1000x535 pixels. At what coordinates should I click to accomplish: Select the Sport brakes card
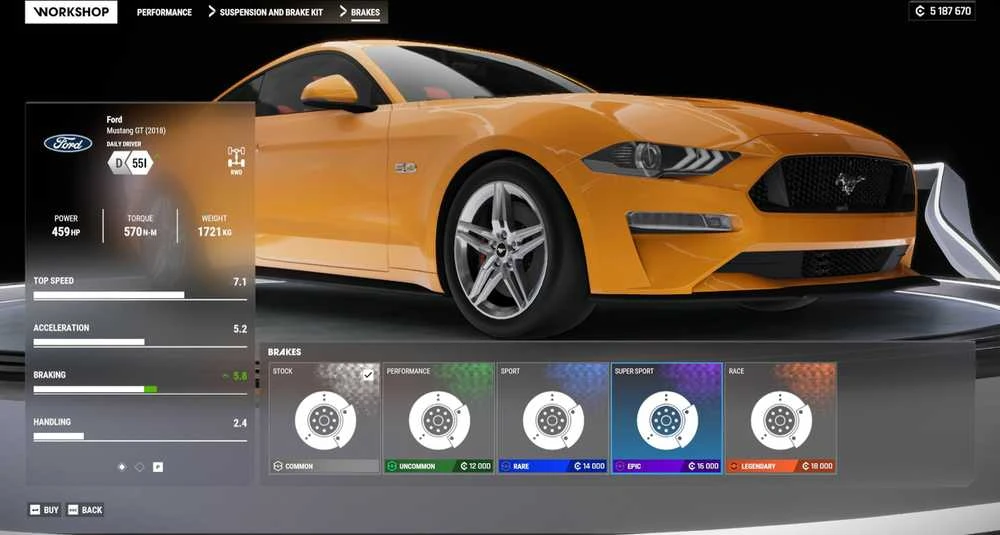click(552, 418)
